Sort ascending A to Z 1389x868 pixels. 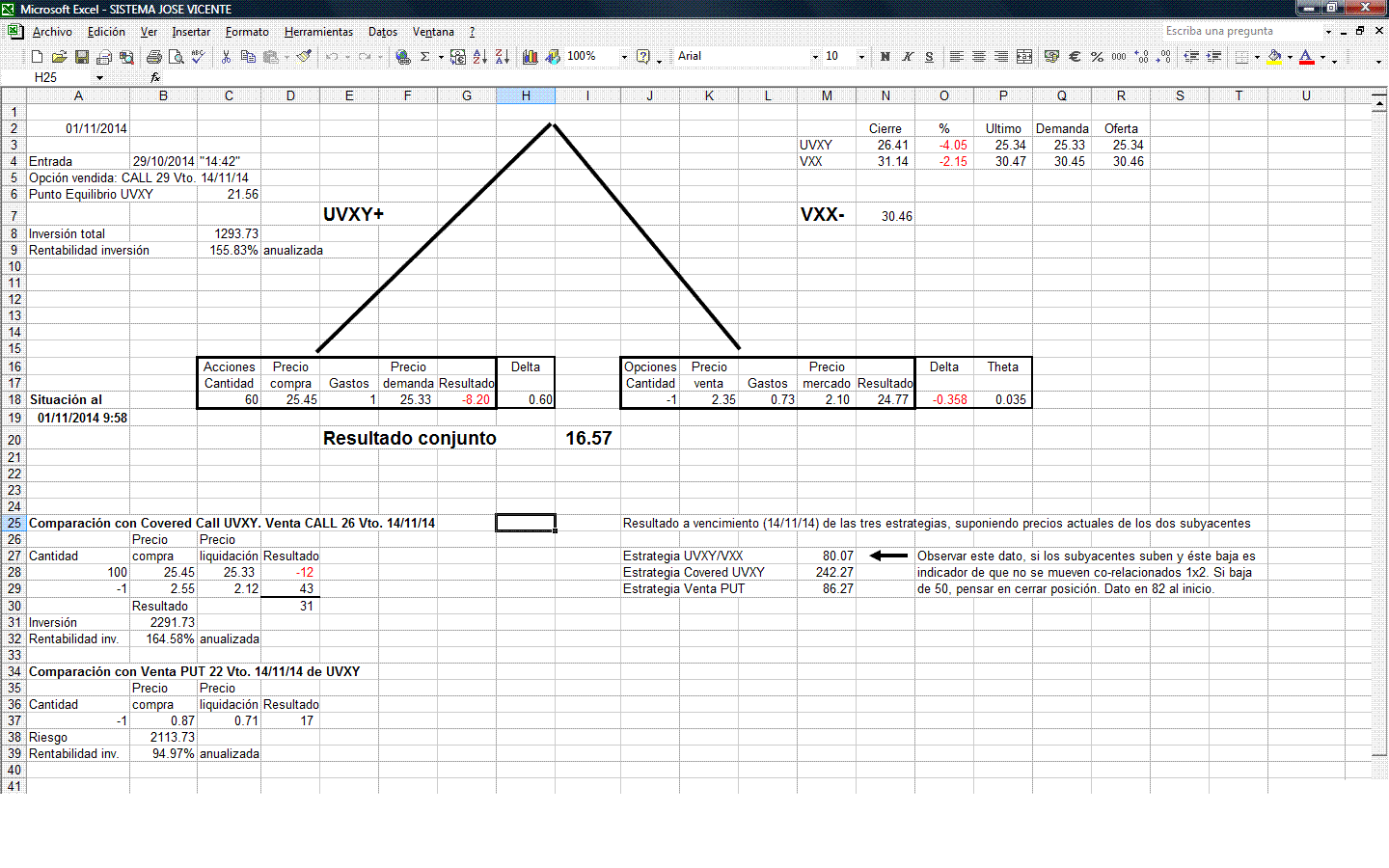click(x=480, y=57)
